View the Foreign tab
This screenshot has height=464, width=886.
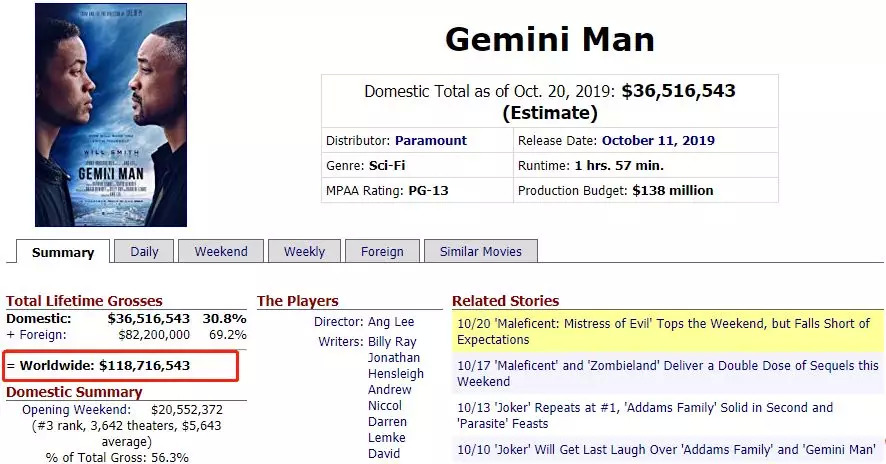[382, 252]
